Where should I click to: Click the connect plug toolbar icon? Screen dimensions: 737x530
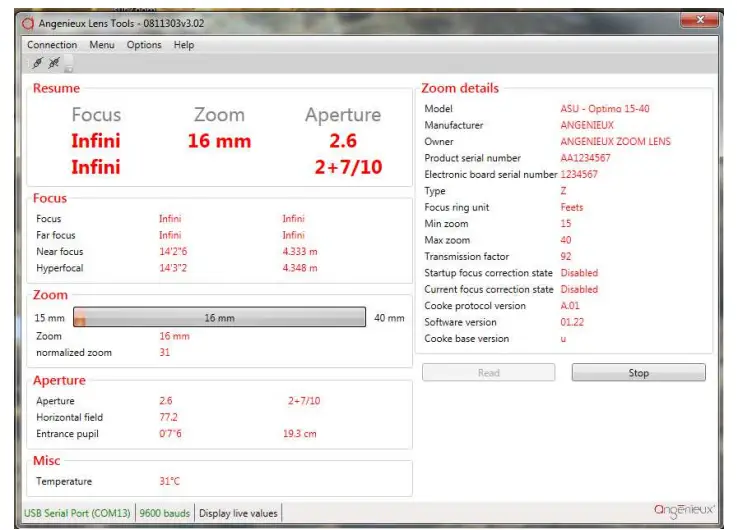(38, 62)
